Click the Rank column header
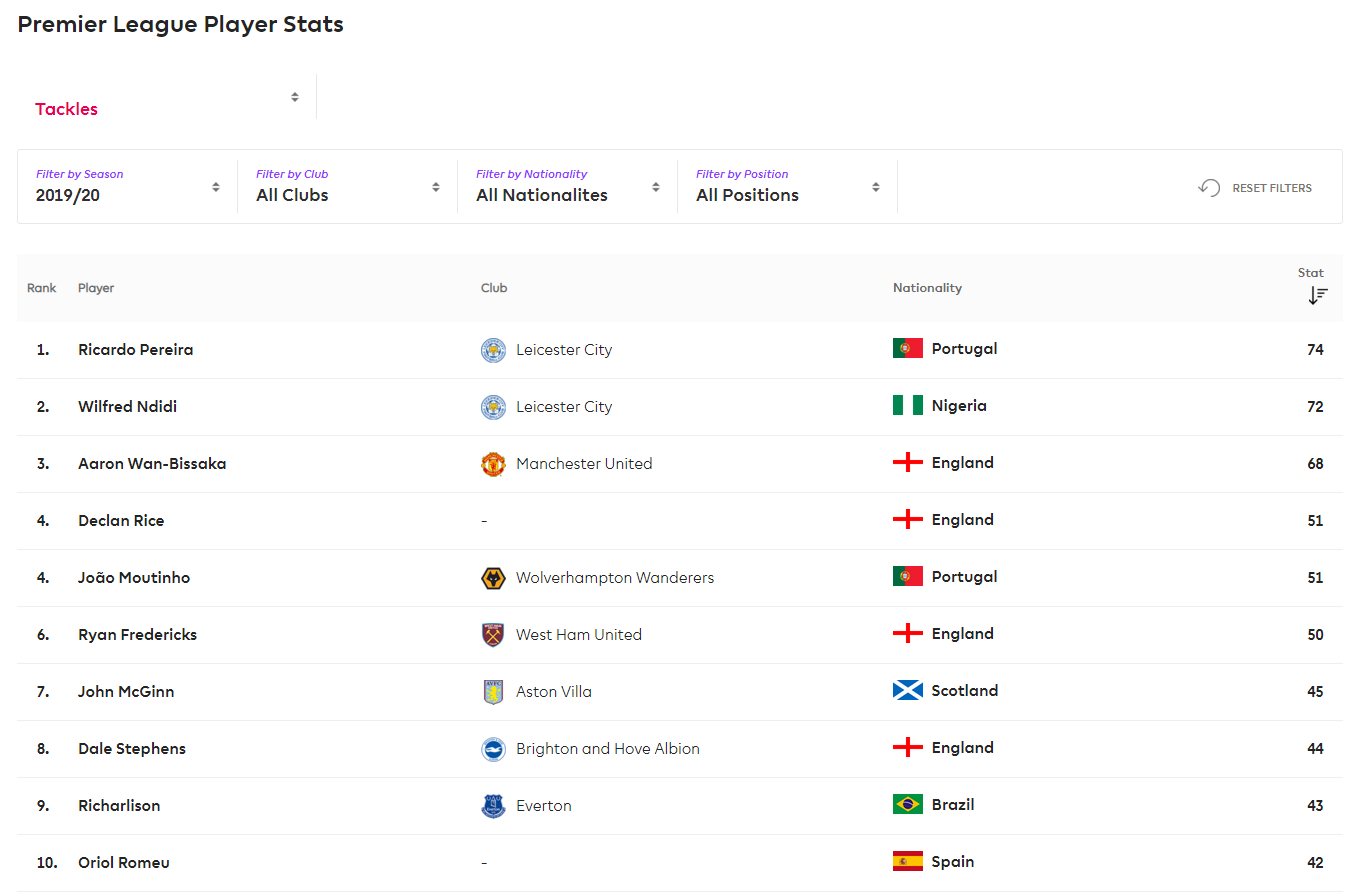1359x895 pixels. click(x=42, y=288)
